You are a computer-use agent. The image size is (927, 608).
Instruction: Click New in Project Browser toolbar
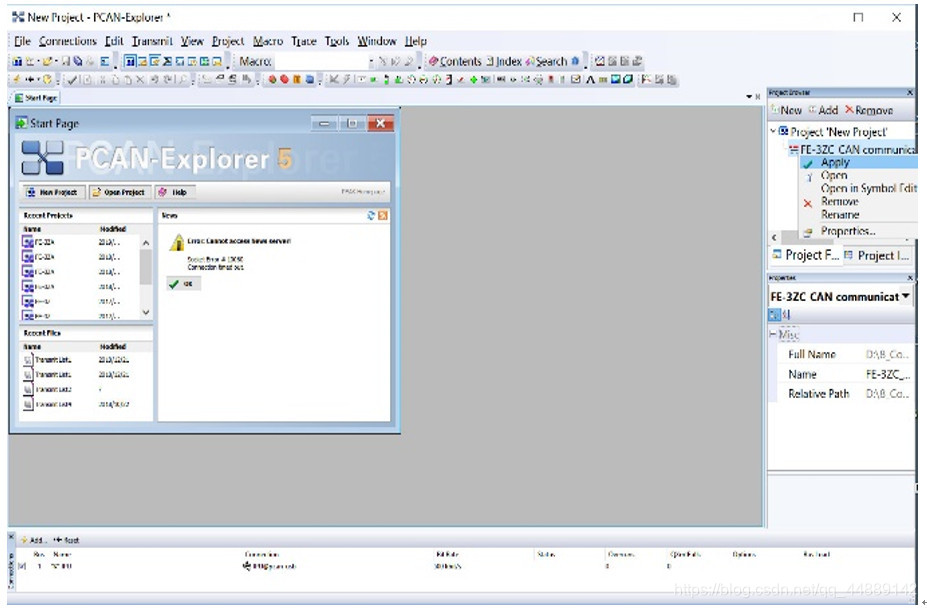(x=786, y=110)
